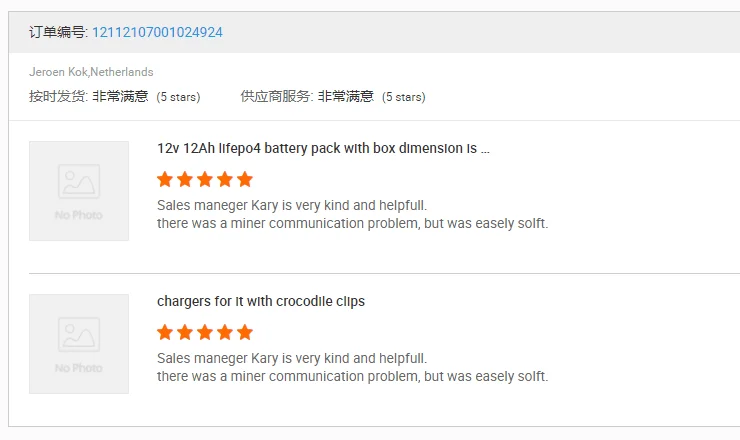The image size is (740, 440).
Task: Click the No Photo placeholder for chargers
Action: (79, 344)
